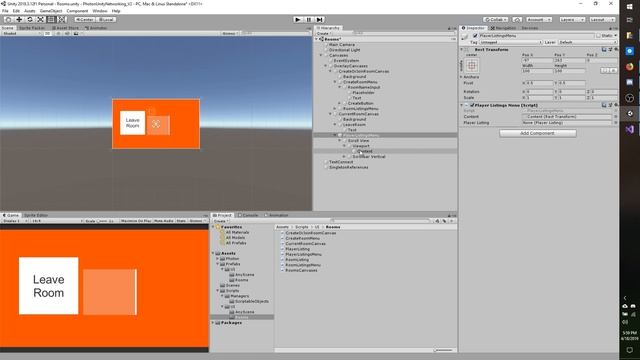640x360 pixels.
Task: Open the GameObject menu
Action: 51,11
